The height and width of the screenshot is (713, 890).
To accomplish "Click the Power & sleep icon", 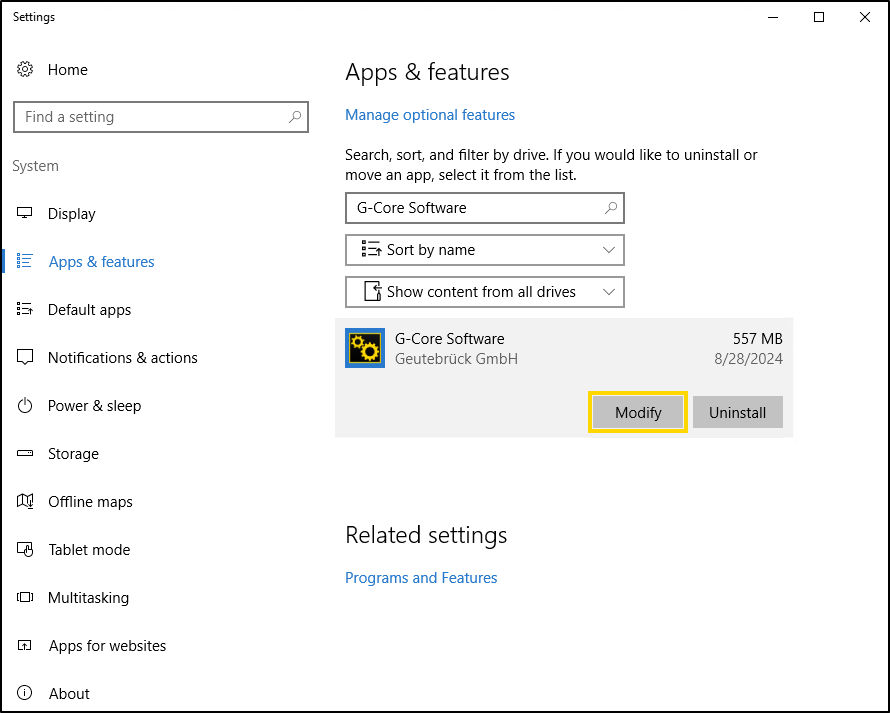I will 24,405.
